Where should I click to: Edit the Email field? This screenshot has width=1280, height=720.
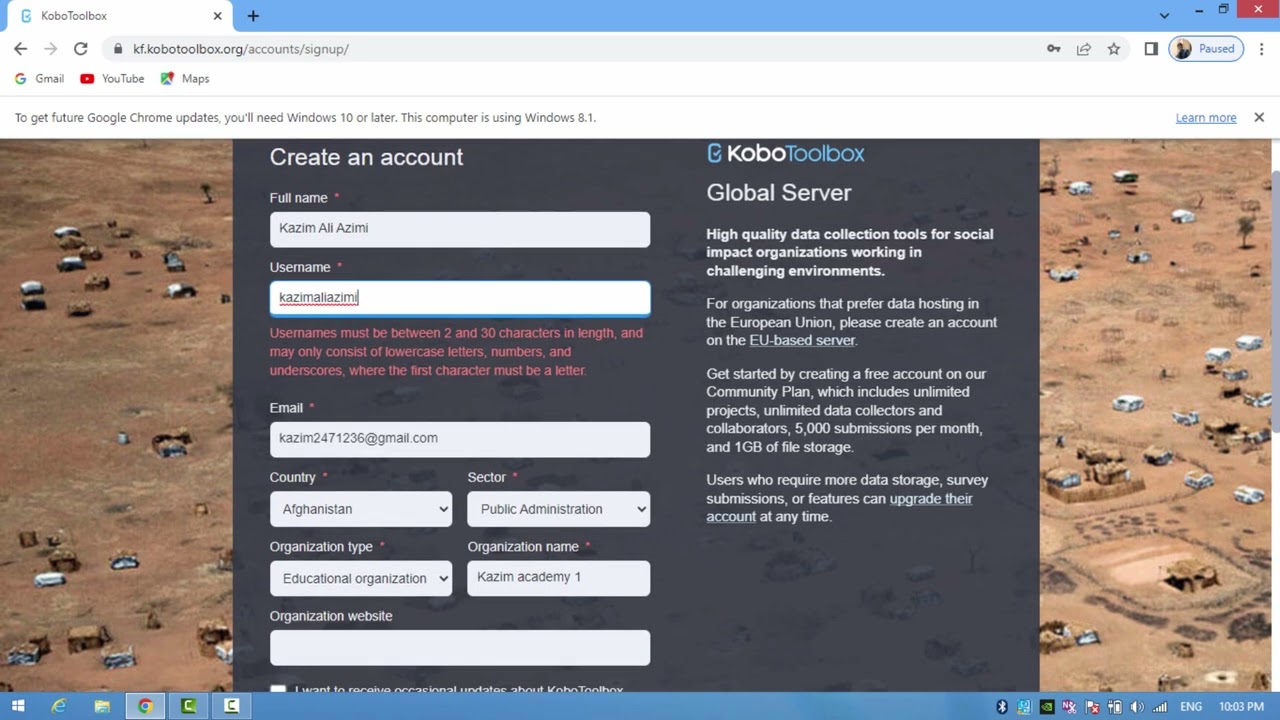460,439
